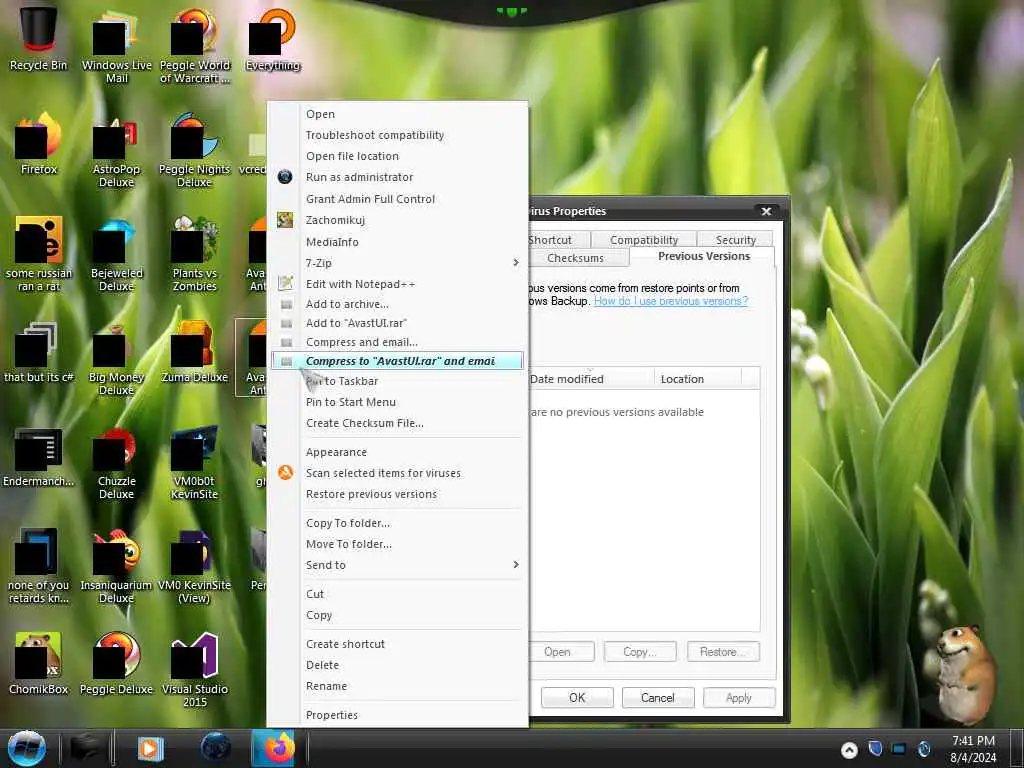Show hidden system tray icons
Viewport: 1024px width, 768px height.
point(849,750)
